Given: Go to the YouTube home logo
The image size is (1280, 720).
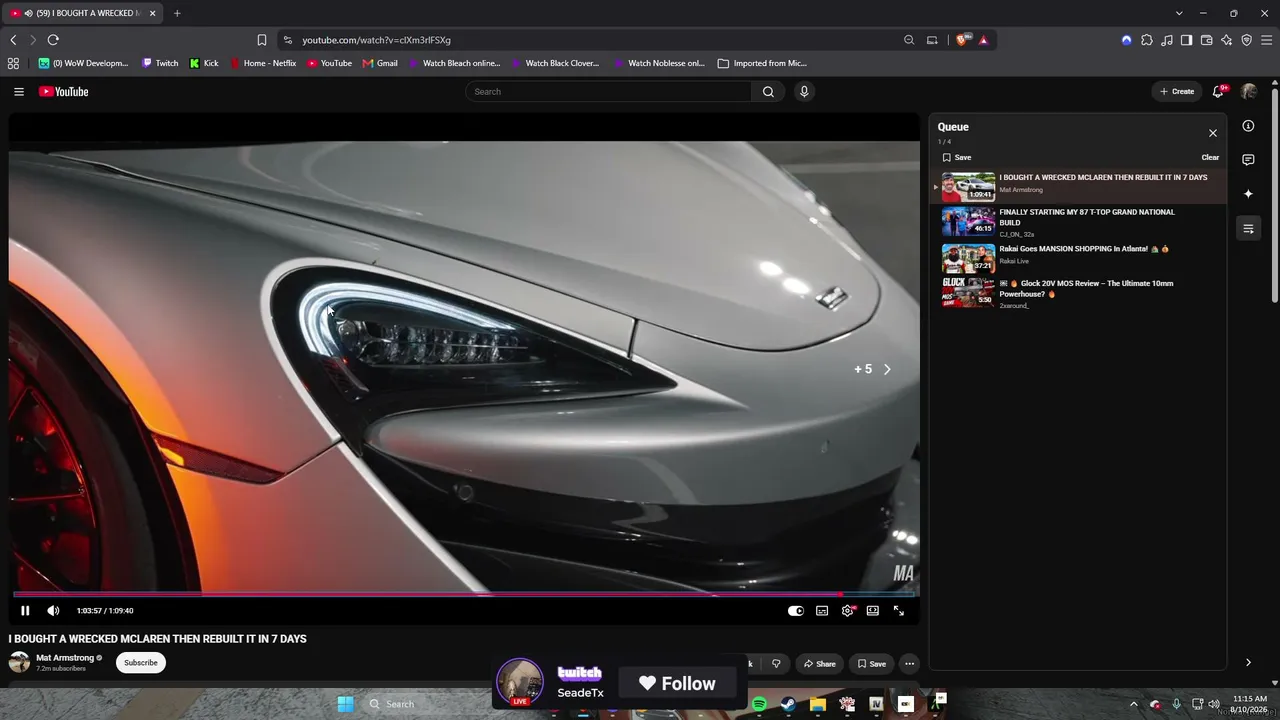Looking at the screenshot, I should pos(64,92).
